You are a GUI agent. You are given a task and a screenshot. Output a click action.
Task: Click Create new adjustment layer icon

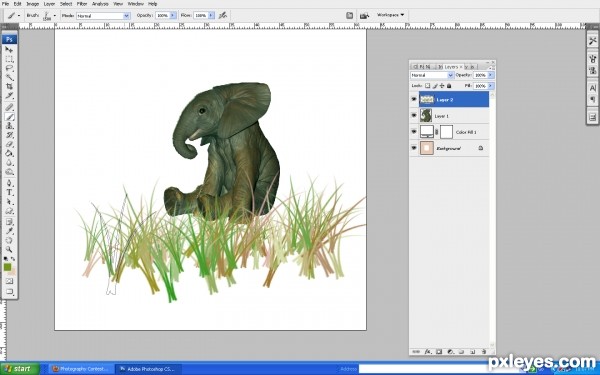click(450, 351)
